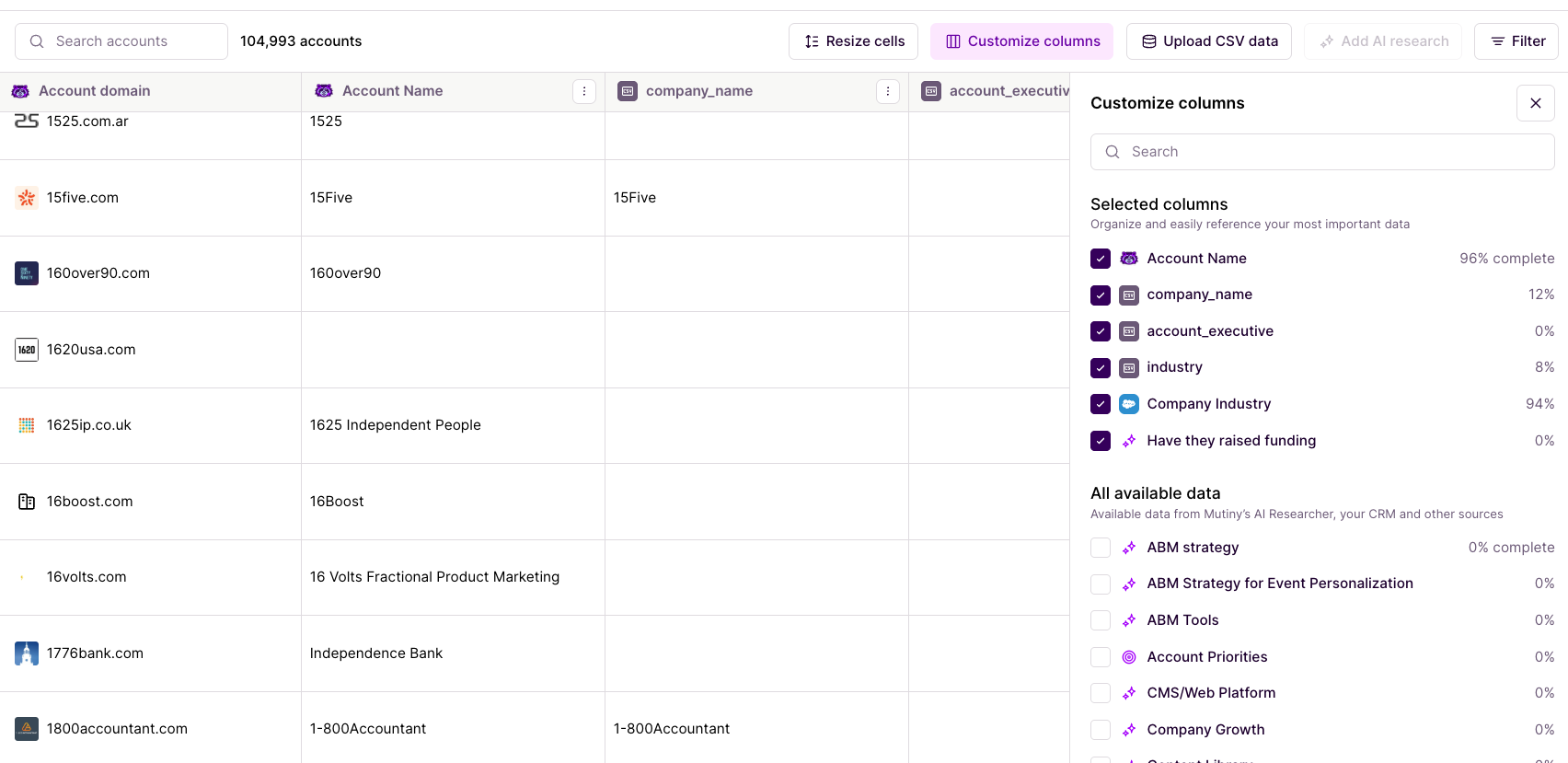Focus the Customize columns Search field
The width and height of the screenshot is (1568, 763).
[x=1322, y=152]
